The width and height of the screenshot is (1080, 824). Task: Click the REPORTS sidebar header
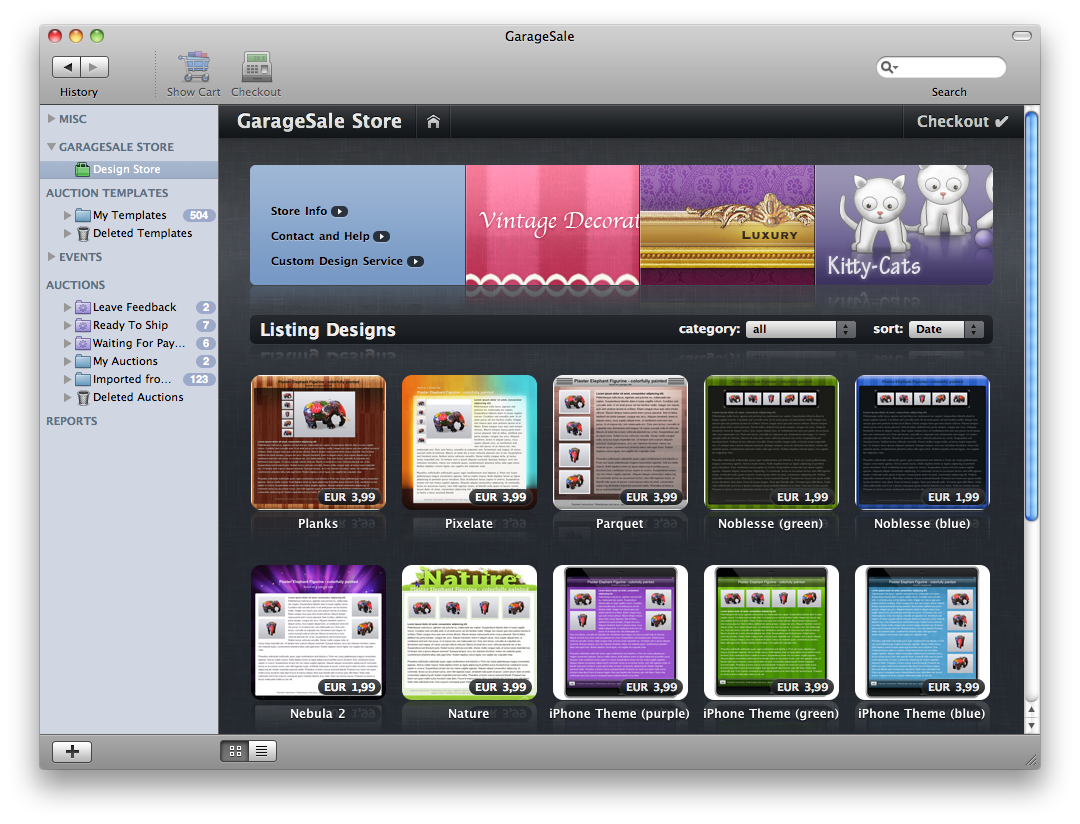pyautogui.click(x=72, y=421)
